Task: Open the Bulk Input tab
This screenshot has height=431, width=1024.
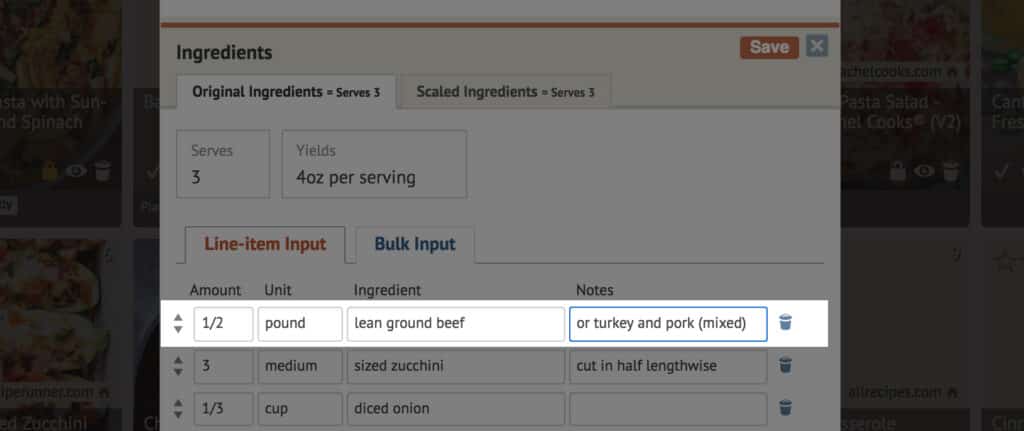Action: pos(415,244)
